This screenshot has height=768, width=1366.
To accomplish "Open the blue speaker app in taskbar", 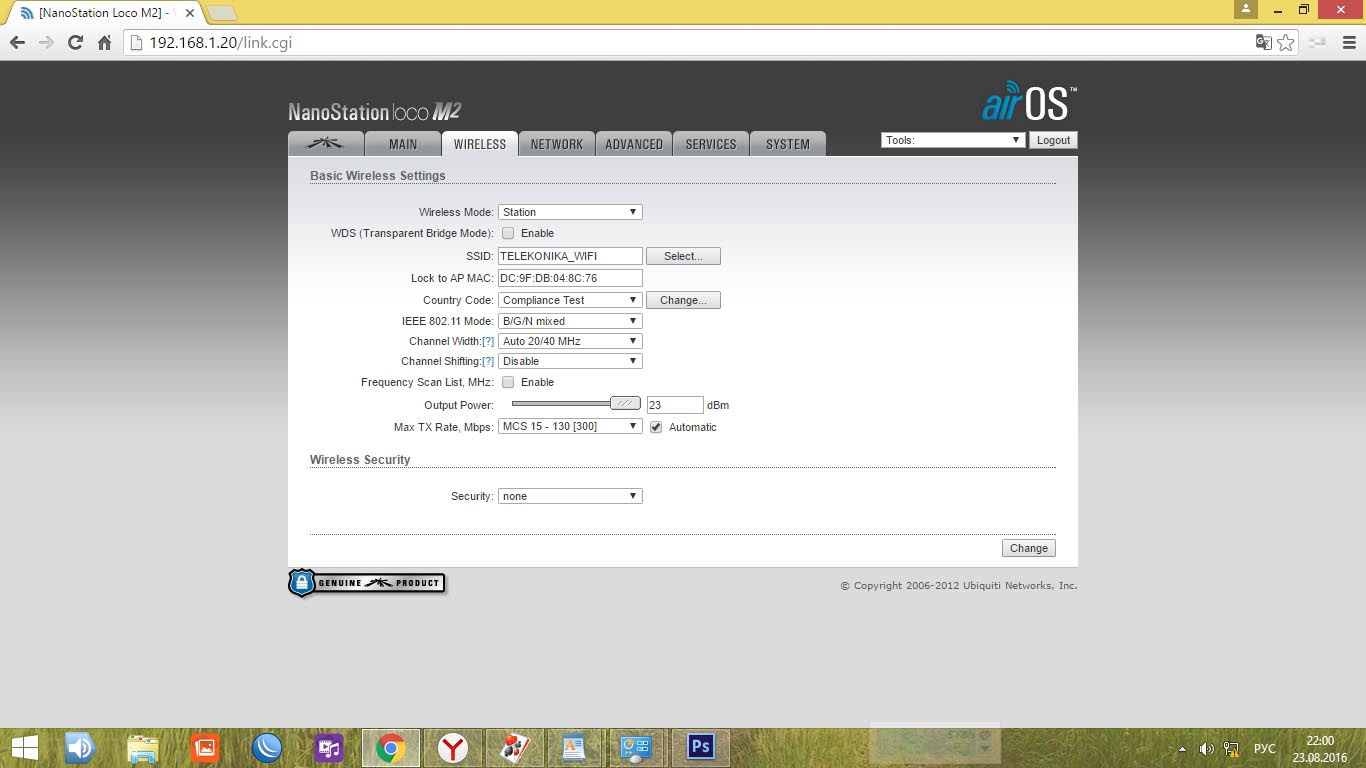I will [x=80, y=747].
